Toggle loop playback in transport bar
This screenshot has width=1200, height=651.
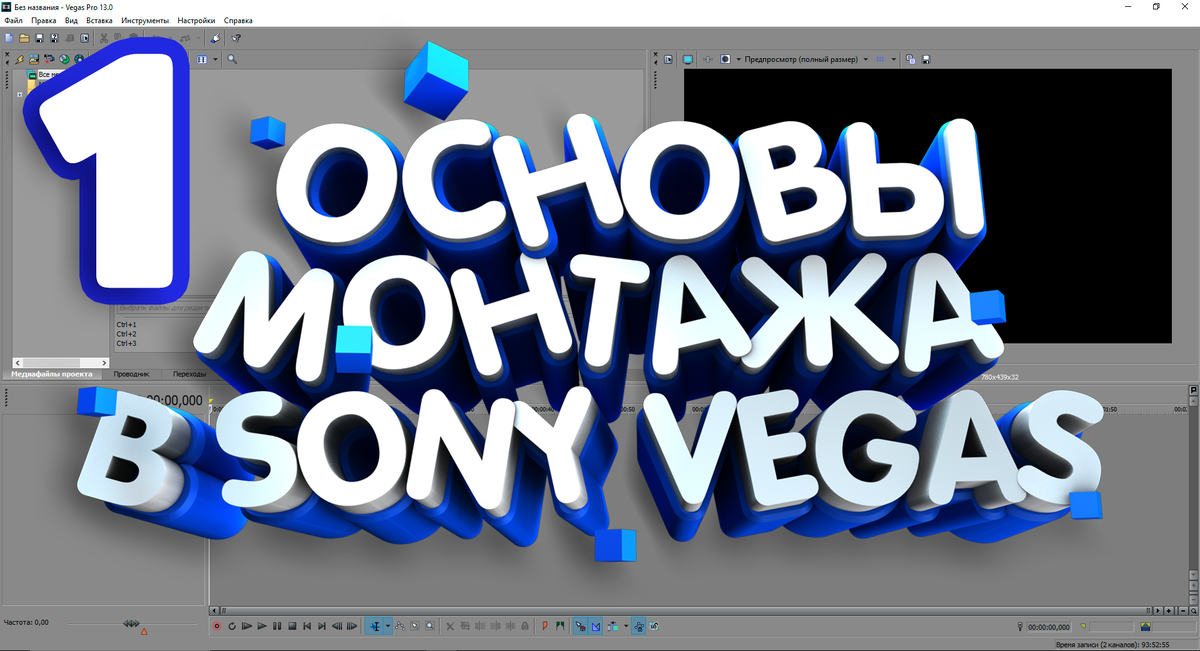[x=232, y=626]
